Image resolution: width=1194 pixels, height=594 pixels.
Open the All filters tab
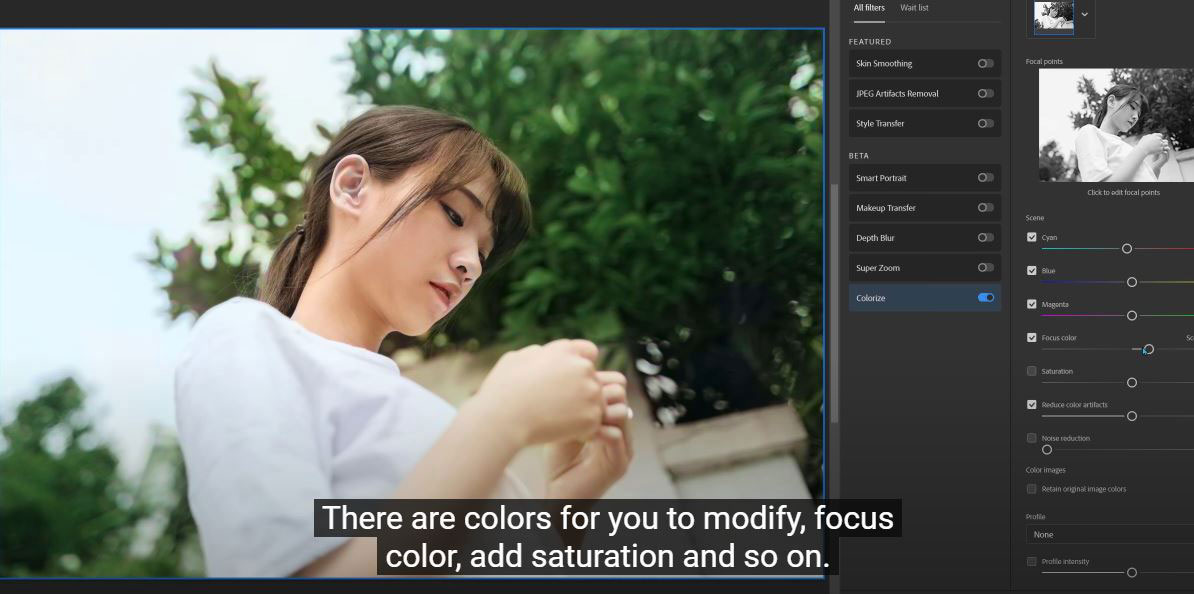coord(869,8)
